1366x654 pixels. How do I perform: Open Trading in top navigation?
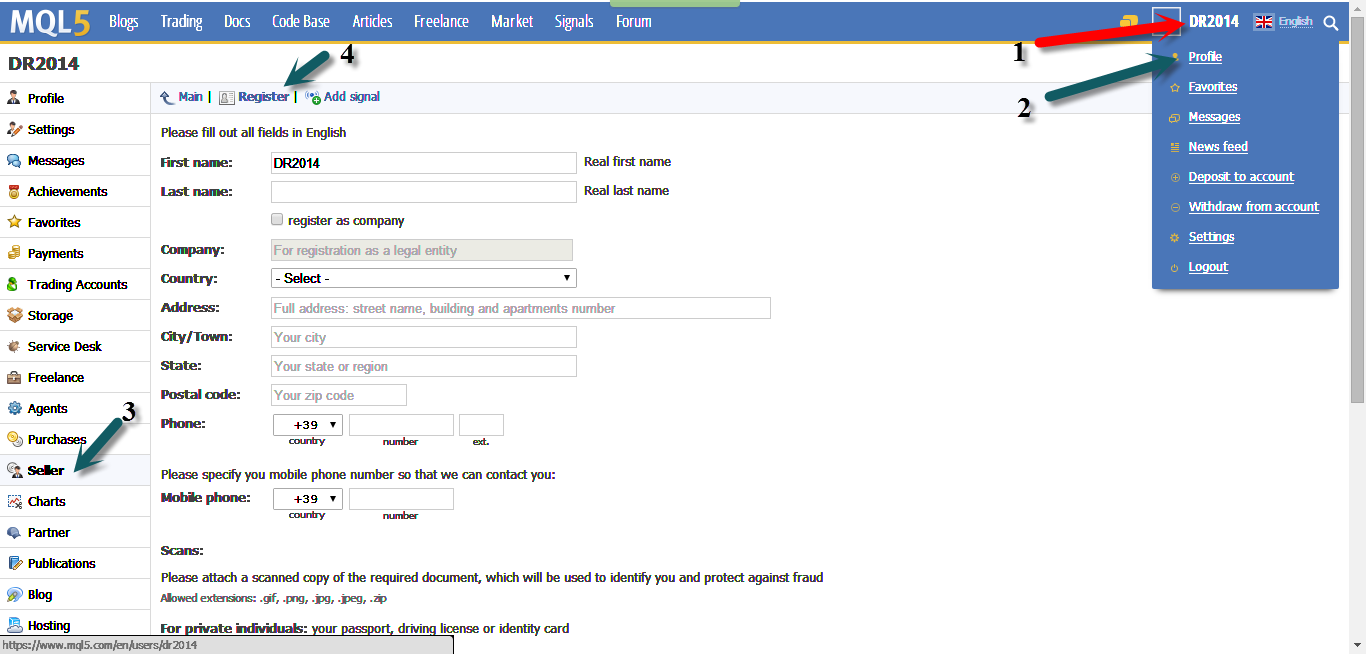pos(181,21)
